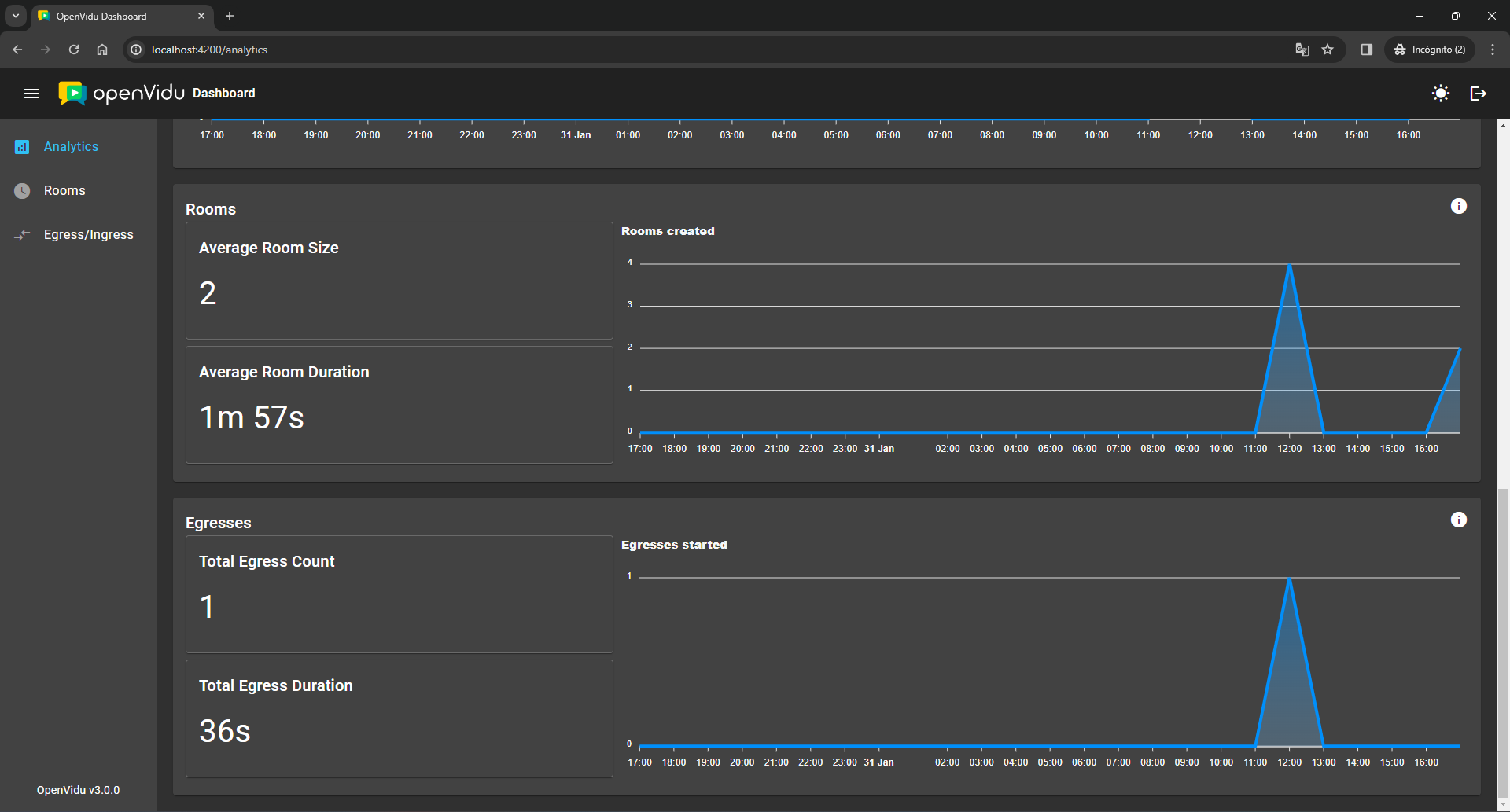Open the translate page icon
1510x812 pixels.
1302,50
